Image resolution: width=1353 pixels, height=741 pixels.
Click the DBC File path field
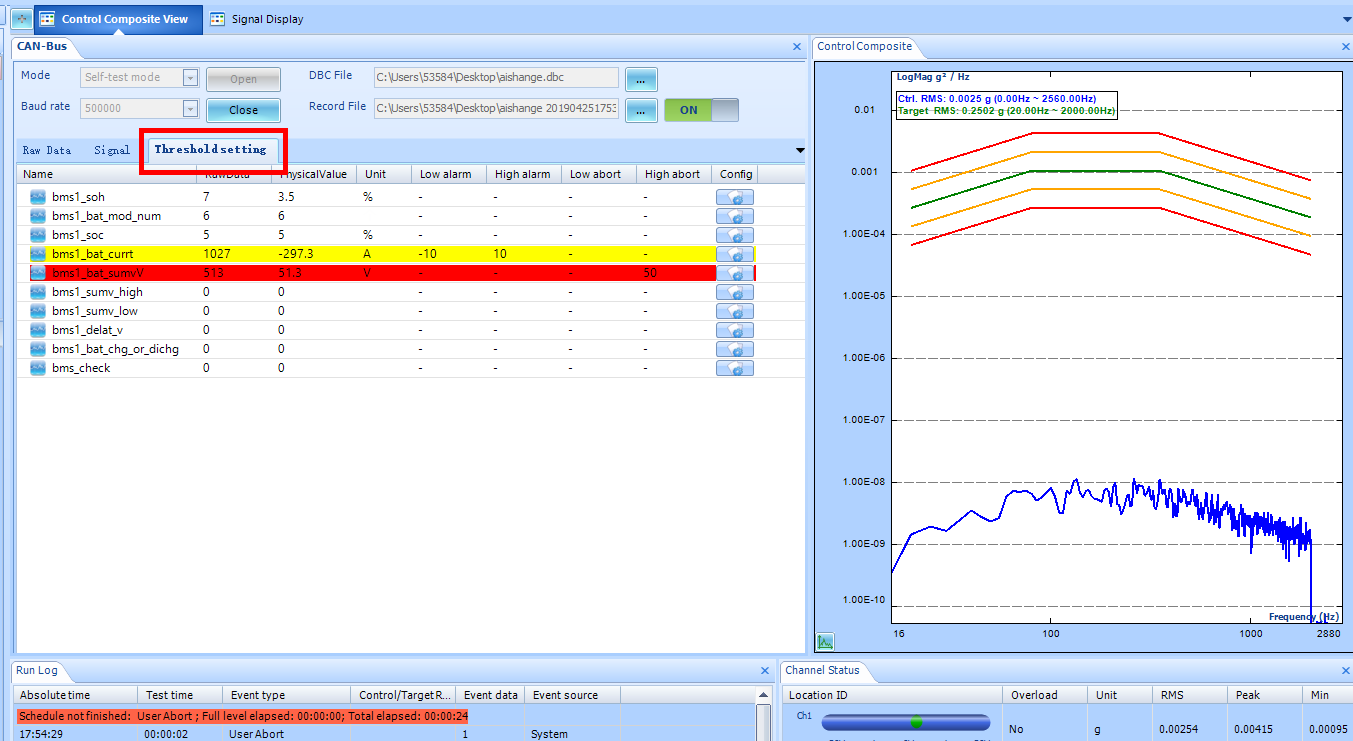(x=497, y=77)
